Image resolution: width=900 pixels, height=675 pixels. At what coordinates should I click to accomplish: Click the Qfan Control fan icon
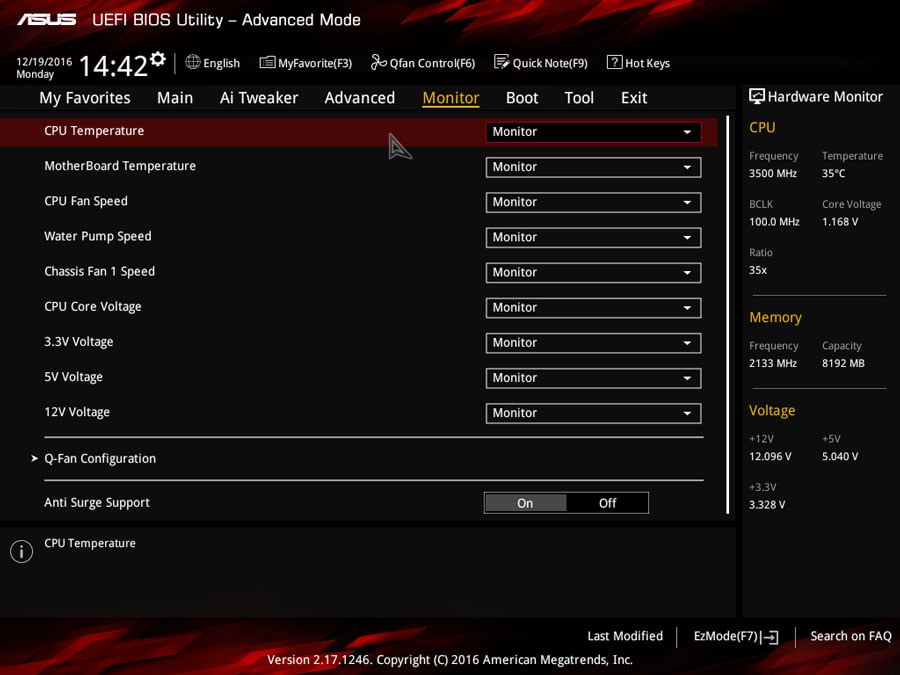pos(378,62)
